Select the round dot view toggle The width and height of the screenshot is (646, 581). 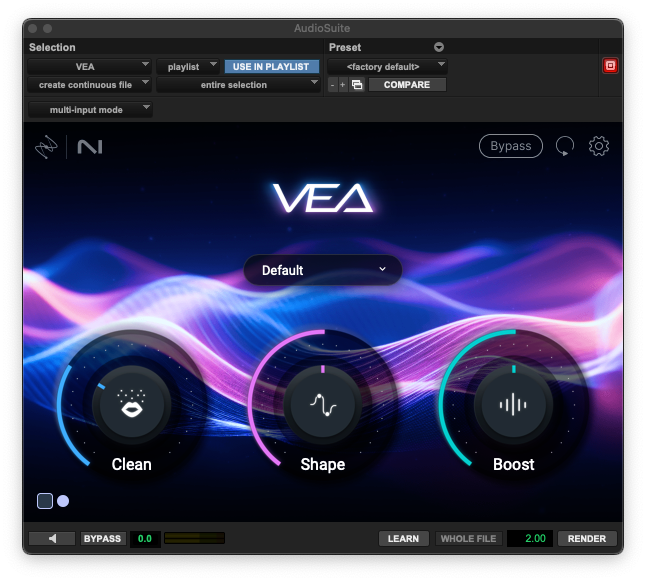coord(63,501)
